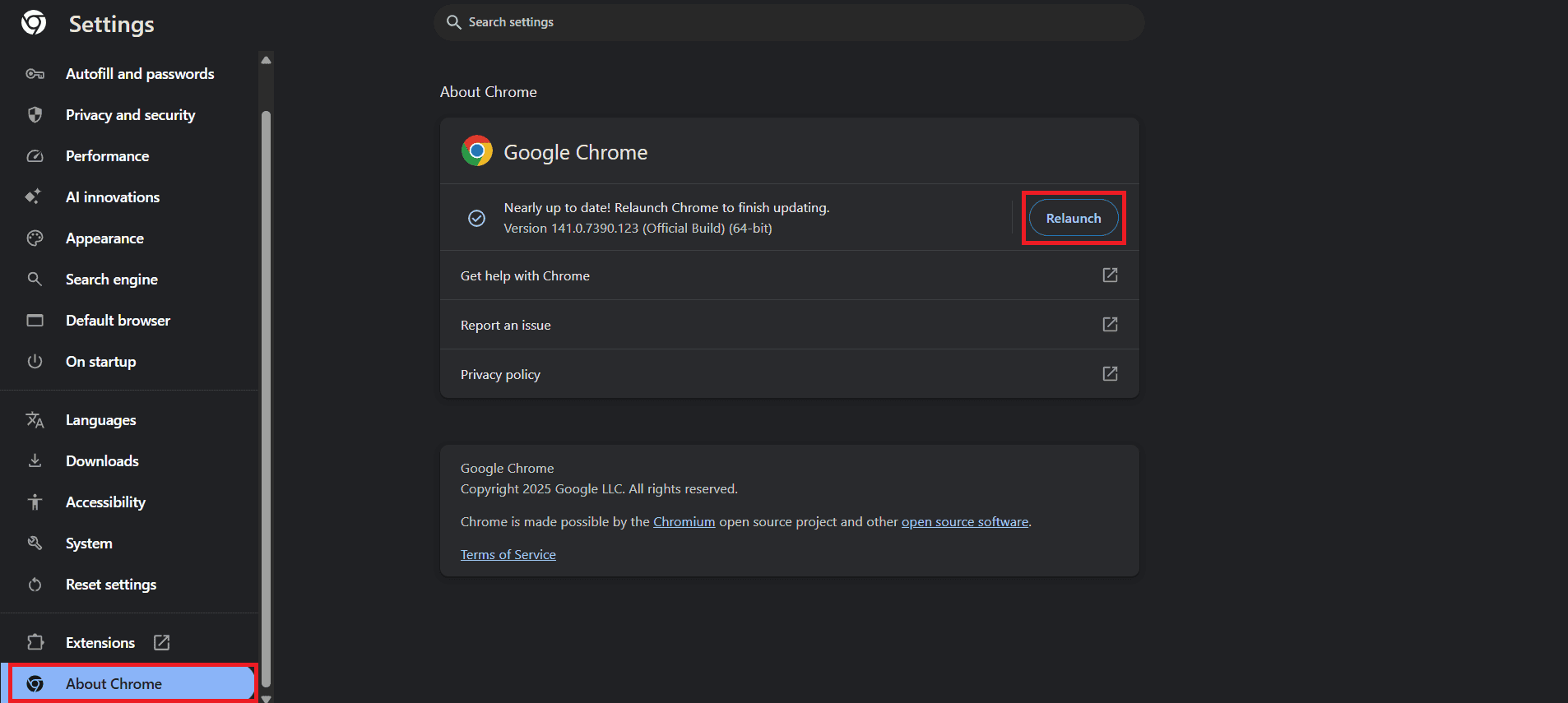Go to Search engine settings
Viewport: 1568px width, 703px height.
[112, 280]
